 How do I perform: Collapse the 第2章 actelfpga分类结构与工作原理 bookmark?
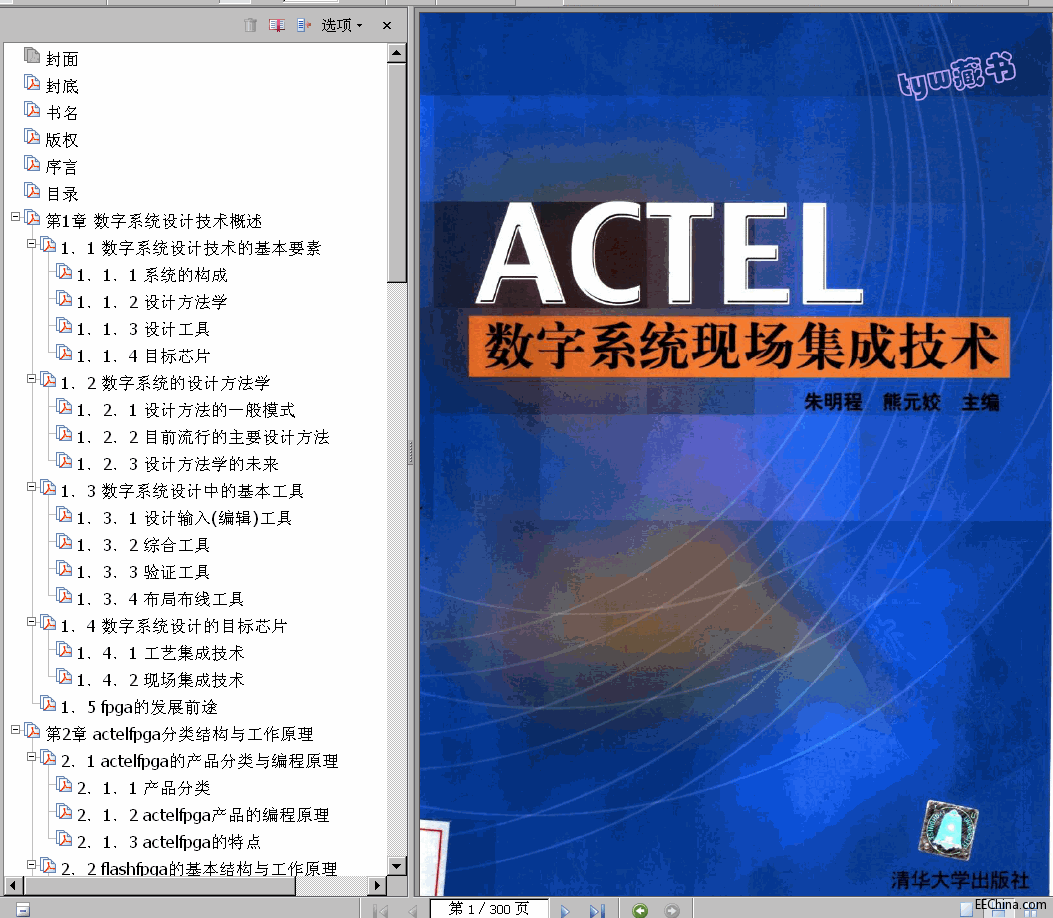click(15, 729)
